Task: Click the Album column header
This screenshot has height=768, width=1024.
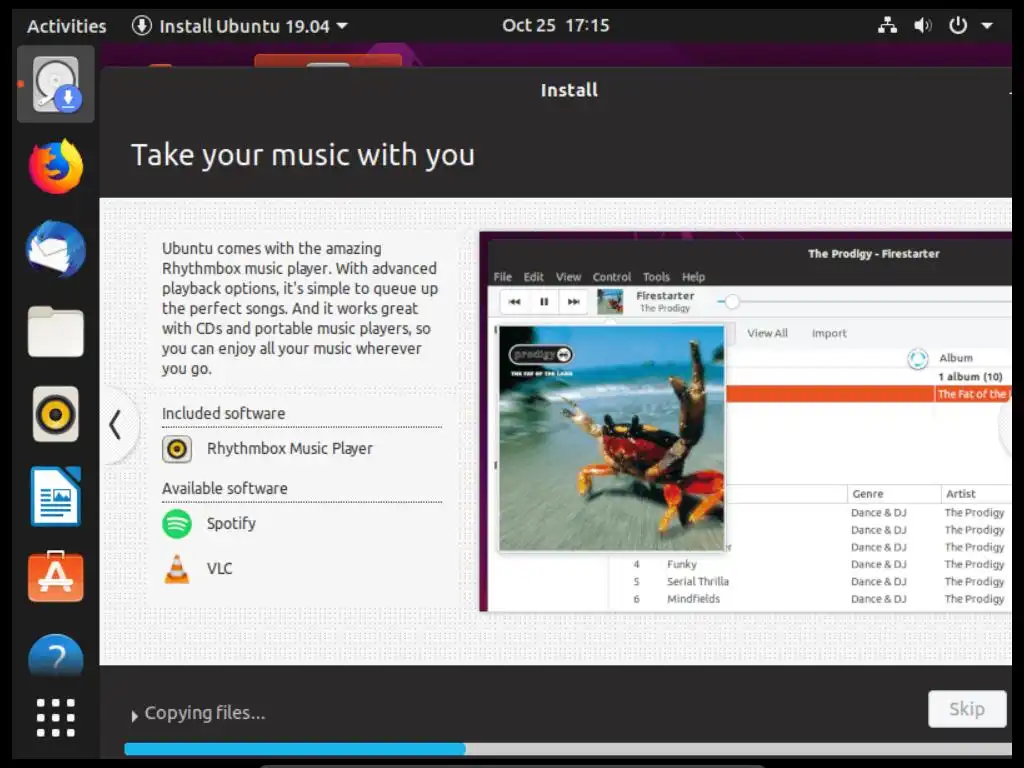Action: [x=956, y=358]
